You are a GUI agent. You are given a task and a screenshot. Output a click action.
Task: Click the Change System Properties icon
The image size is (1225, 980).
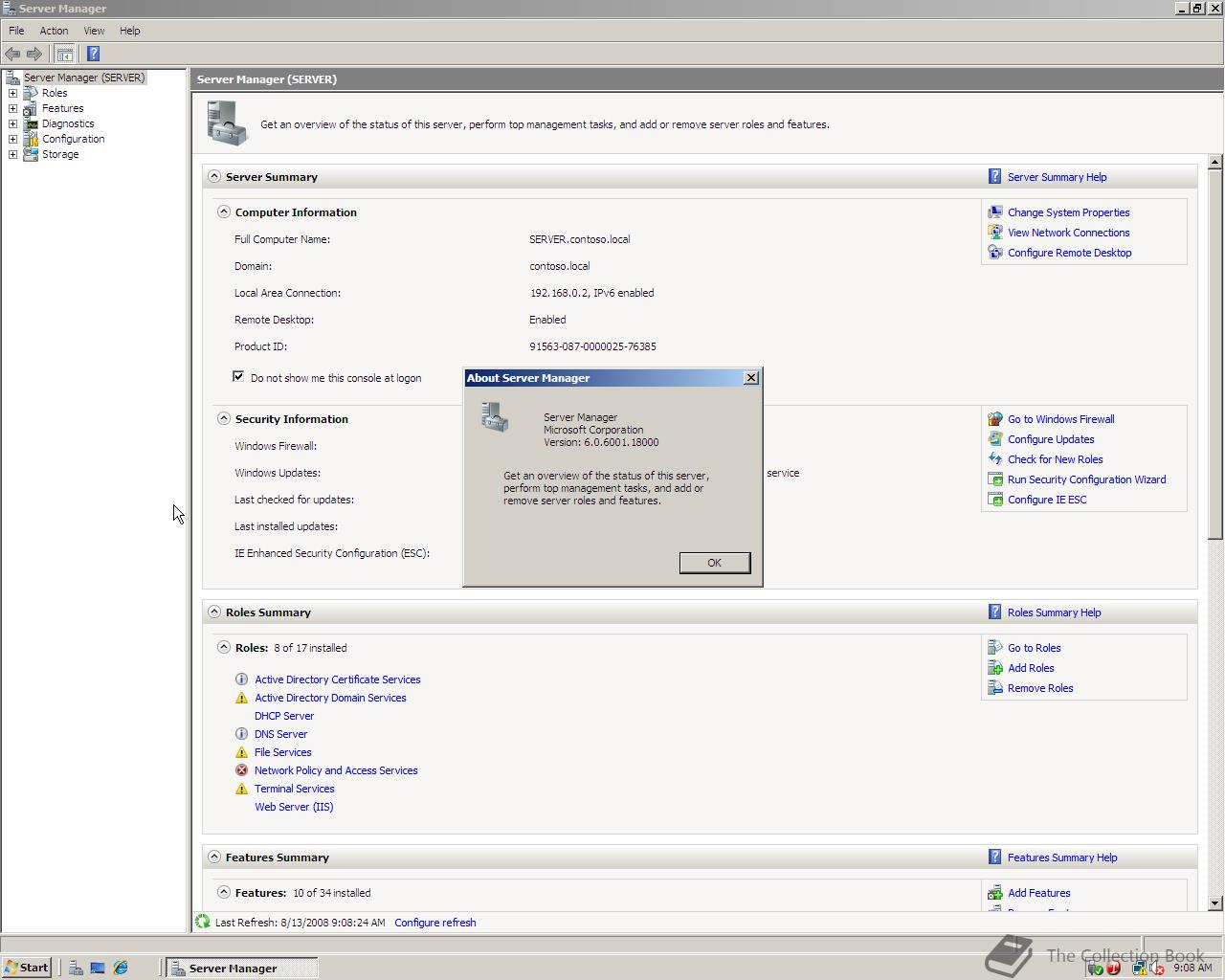pos(995,212)
